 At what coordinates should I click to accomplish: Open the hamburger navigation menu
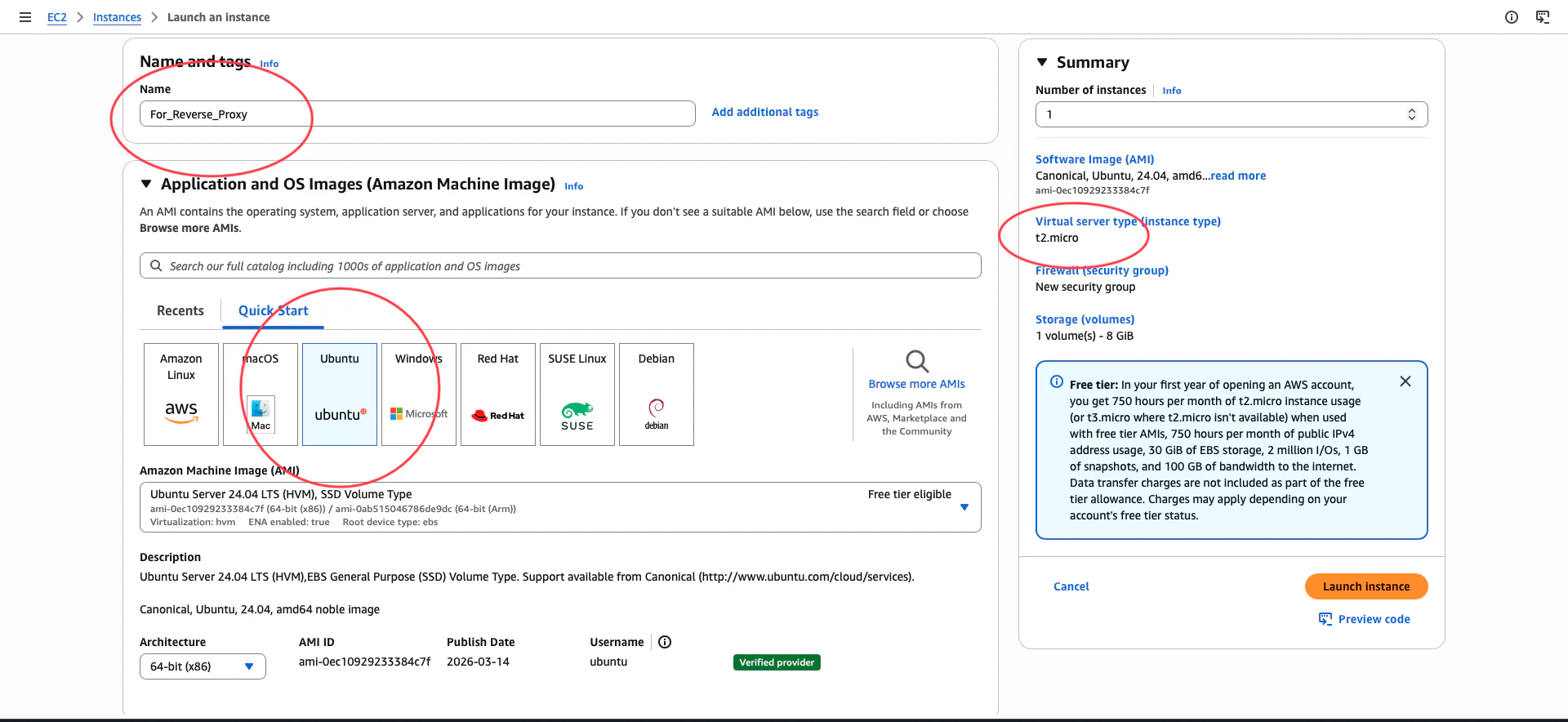coord(25,17)
